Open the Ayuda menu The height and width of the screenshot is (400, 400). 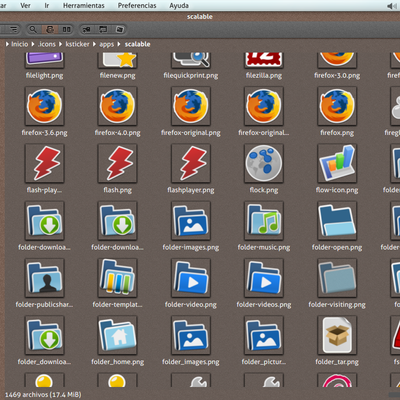[179, 5]
